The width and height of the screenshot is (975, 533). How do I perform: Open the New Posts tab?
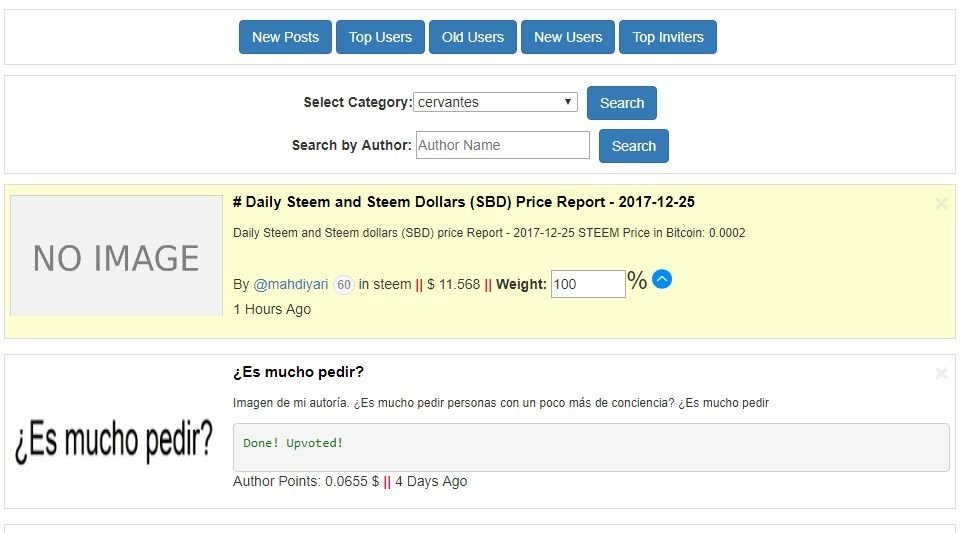pyautogui.click(x=285, y=37)
